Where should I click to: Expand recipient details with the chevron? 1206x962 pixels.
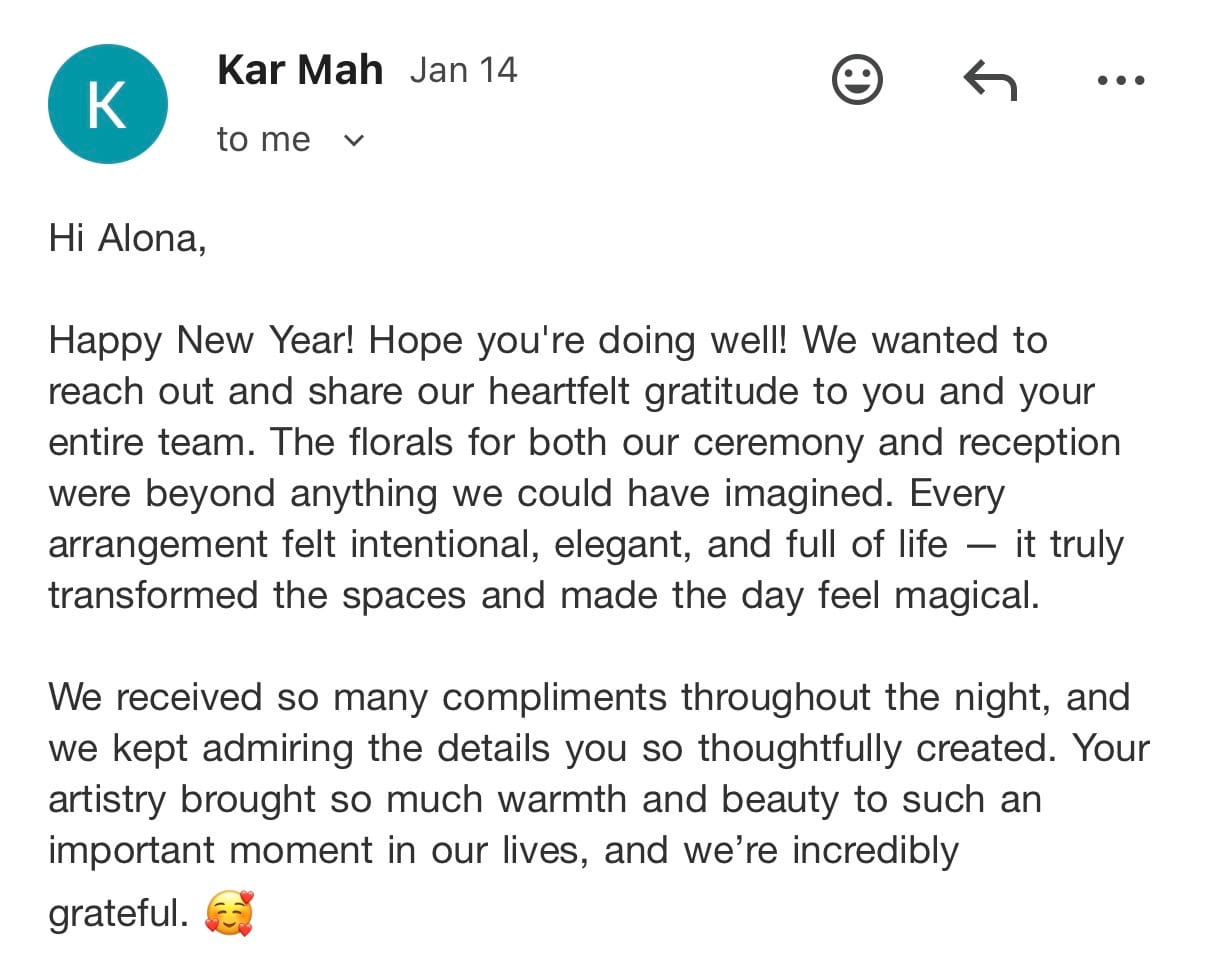[353, 140]
